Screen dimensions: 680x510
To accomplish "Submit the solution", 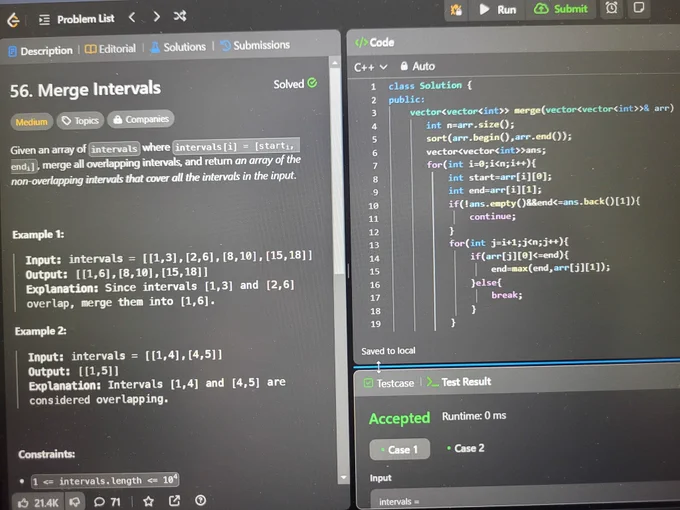I will [x=561, y=9].
